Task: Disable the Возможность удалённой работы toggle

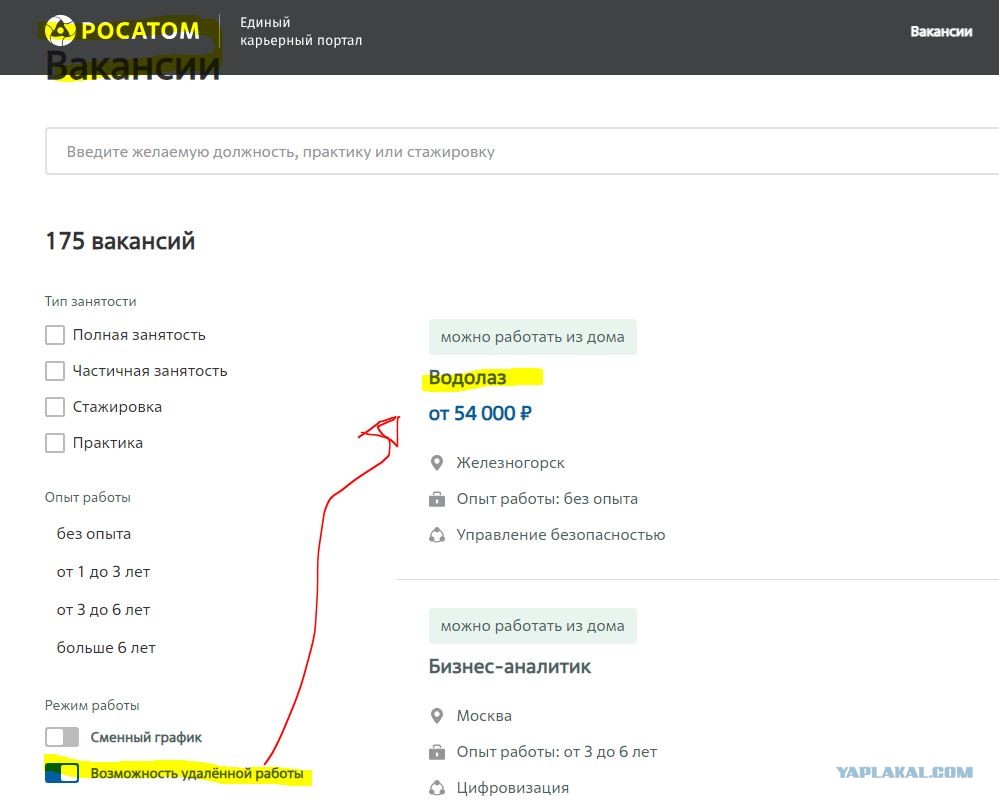Action: coord(62,773)
